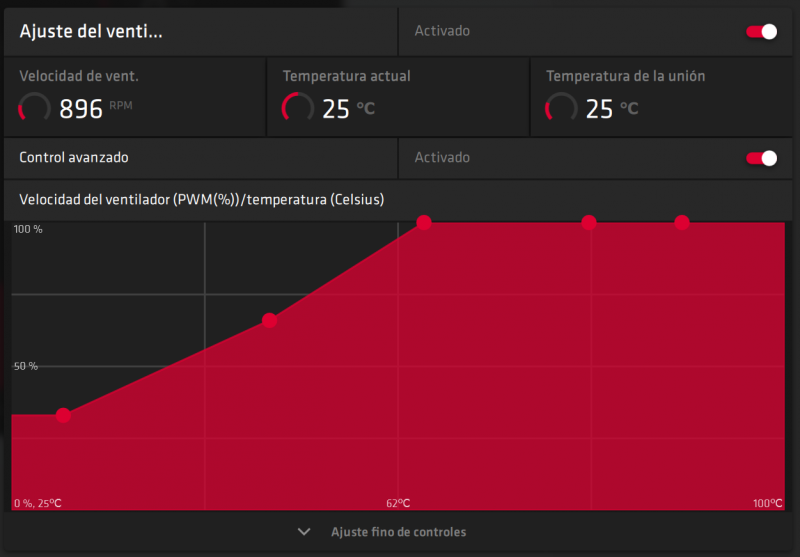Expand the Ajuste fino de controles chevron
The image size is (800, 557).
pos(304,532)
